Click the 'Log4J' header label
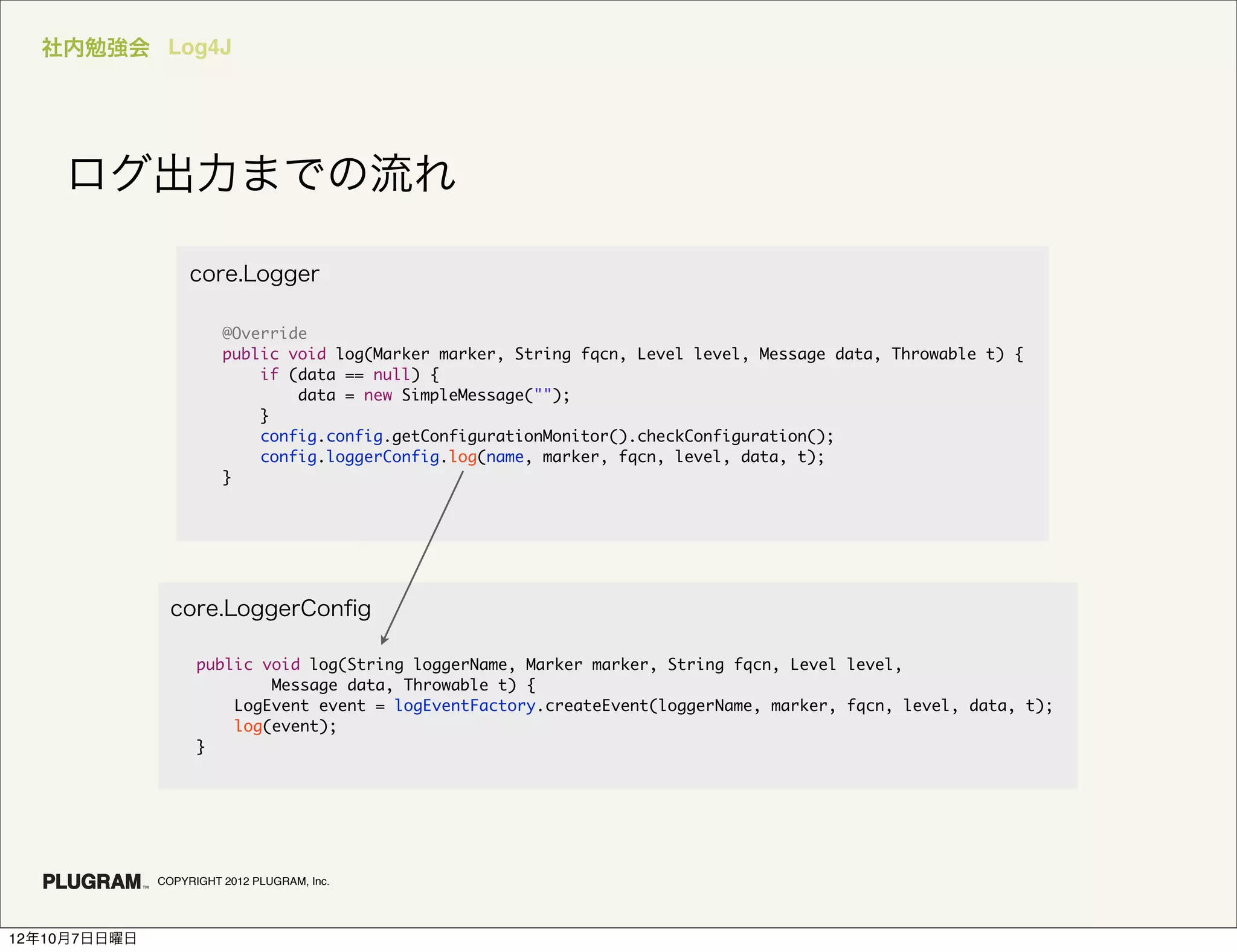This screenshot has width=1237, height=952. tap(199, 48)
